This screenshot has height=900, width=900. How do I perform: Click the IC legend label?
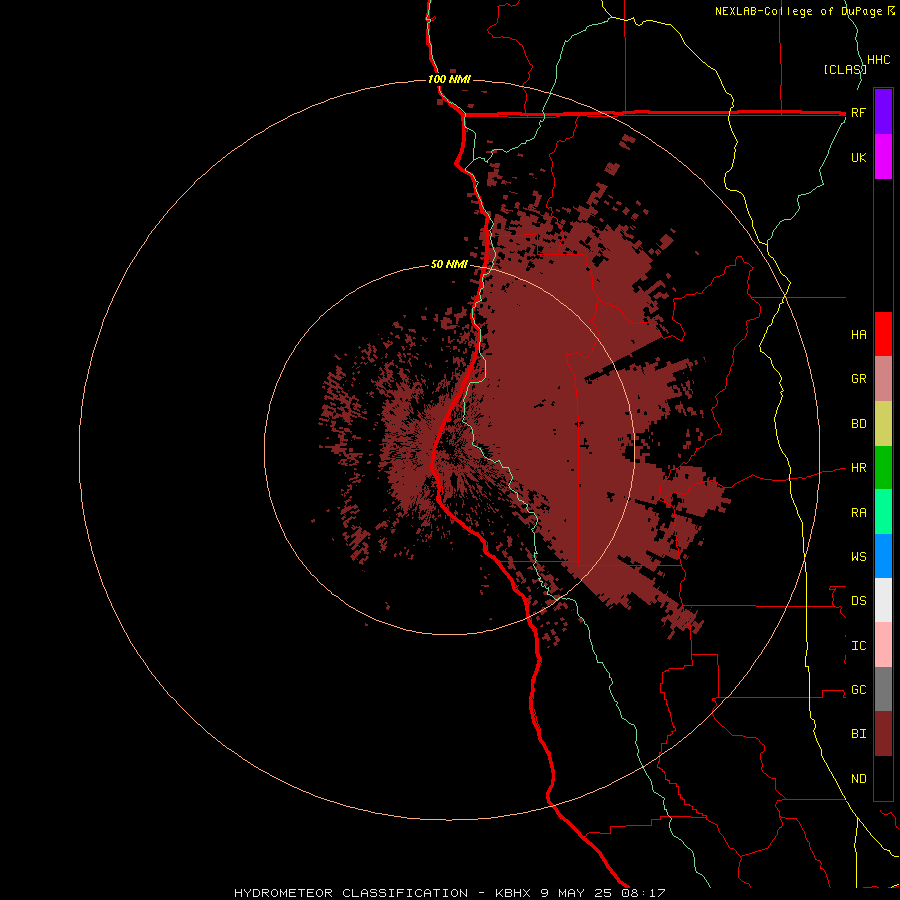coord(859,646)
